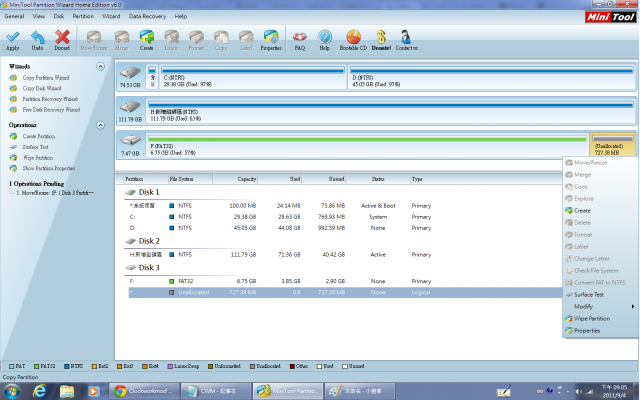Select the 111.79 GB disk icon
The width and height of the screenshot is (640, 400).
click(130, 107)
